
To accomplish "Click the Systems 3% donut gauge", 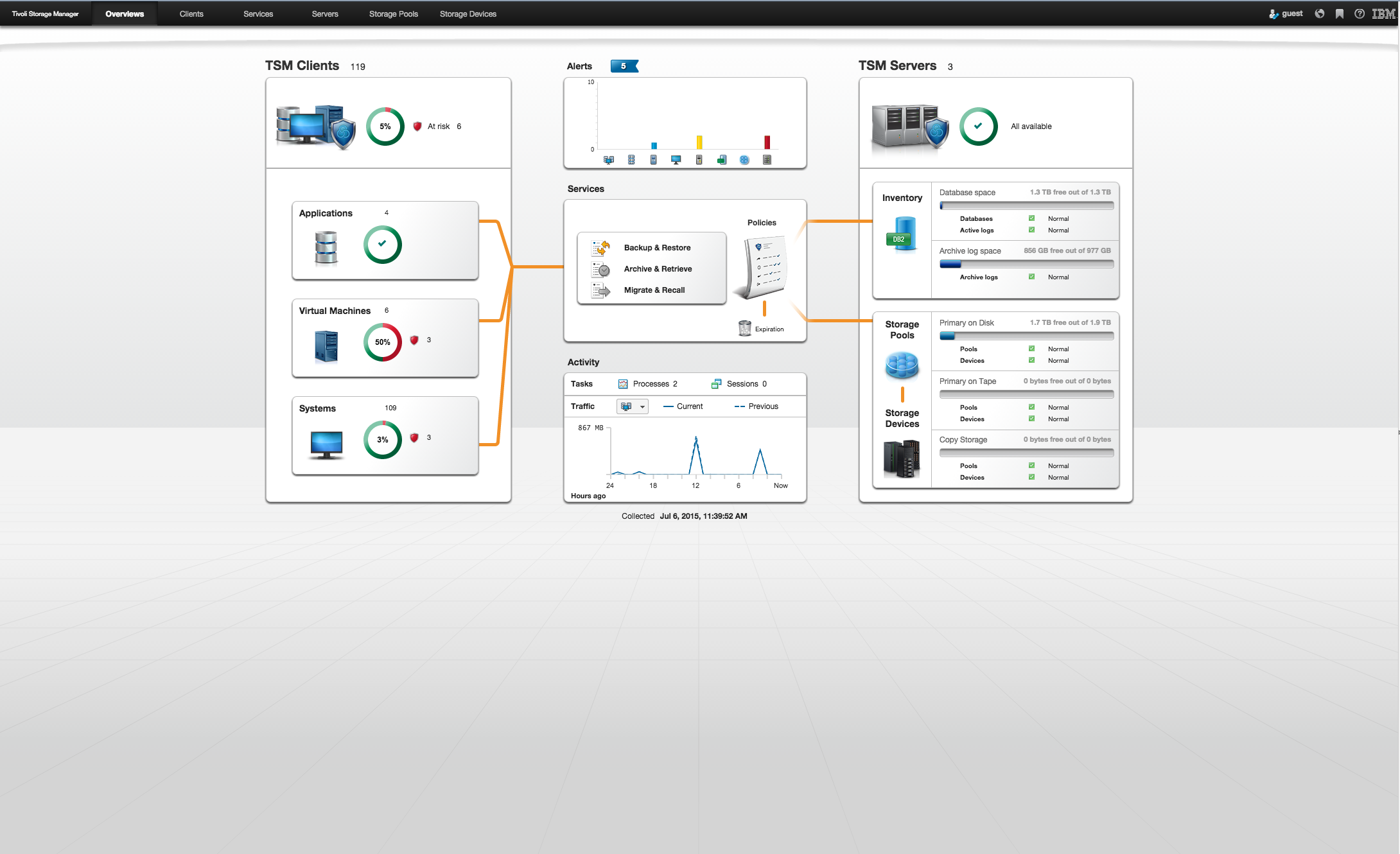I will [x=383, y=440].
